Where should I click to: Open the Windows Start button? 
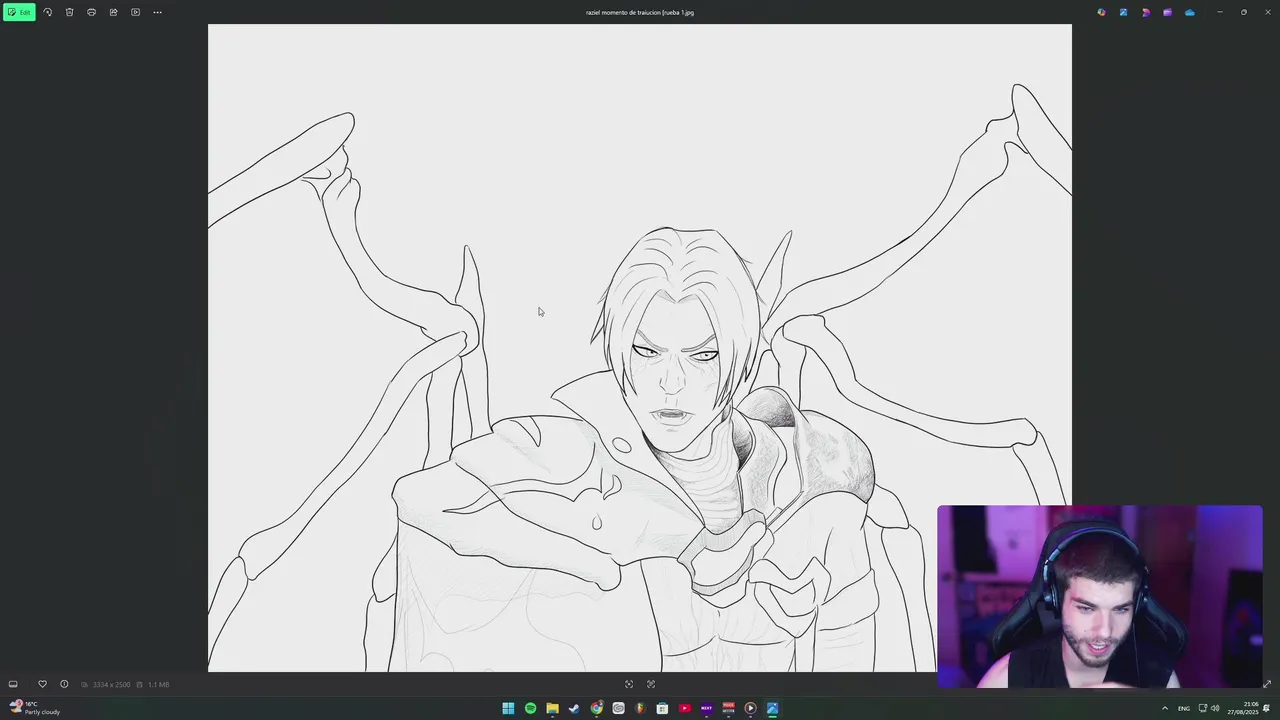point(508,708)
